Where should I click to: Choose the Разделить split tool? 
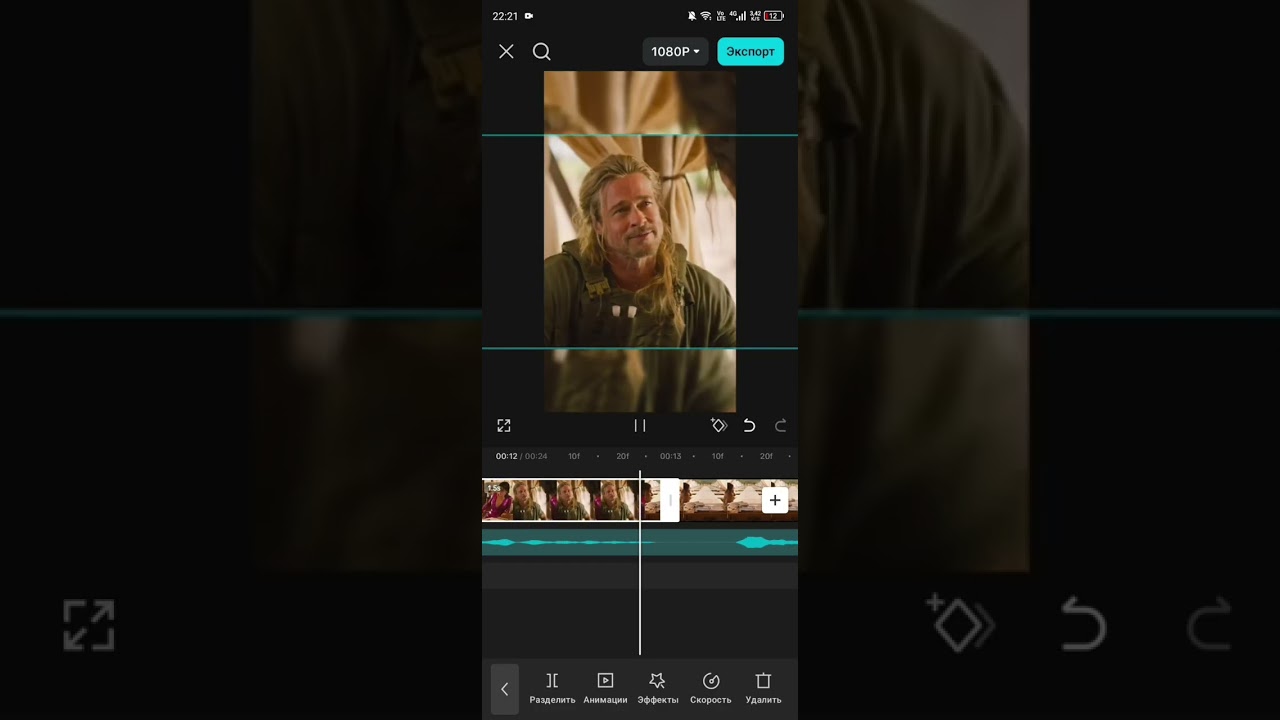pyautogui.click(x=552, y=689)
